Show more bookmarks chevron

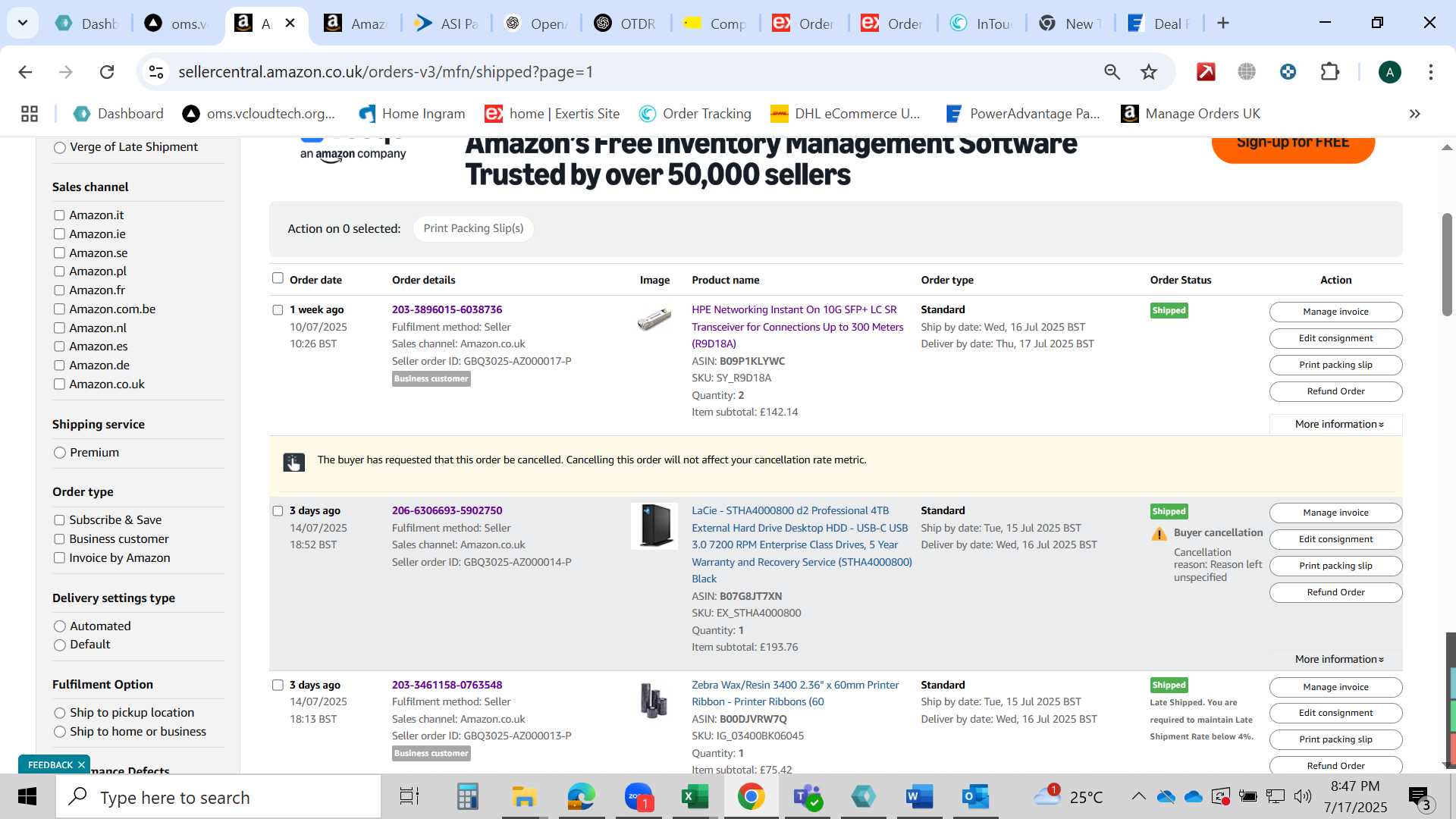tap(1414, 114)
